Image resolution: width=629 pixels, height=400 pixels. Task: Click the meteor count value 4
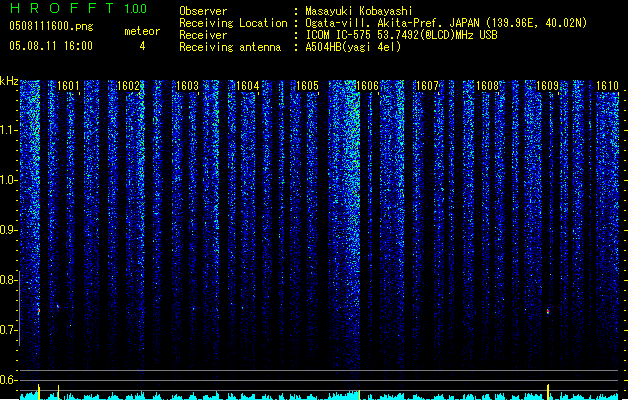pos(142,46)
